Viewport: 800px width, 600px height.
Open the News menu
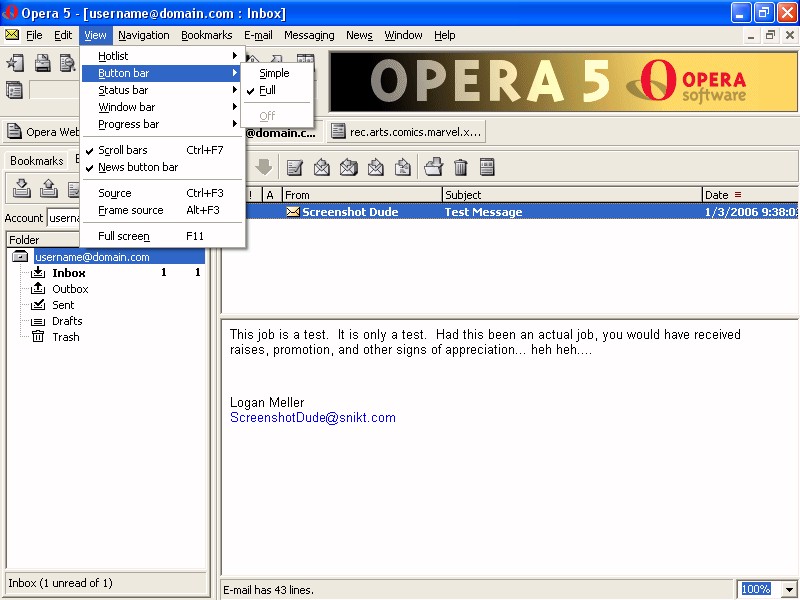[x=359, y=35]
